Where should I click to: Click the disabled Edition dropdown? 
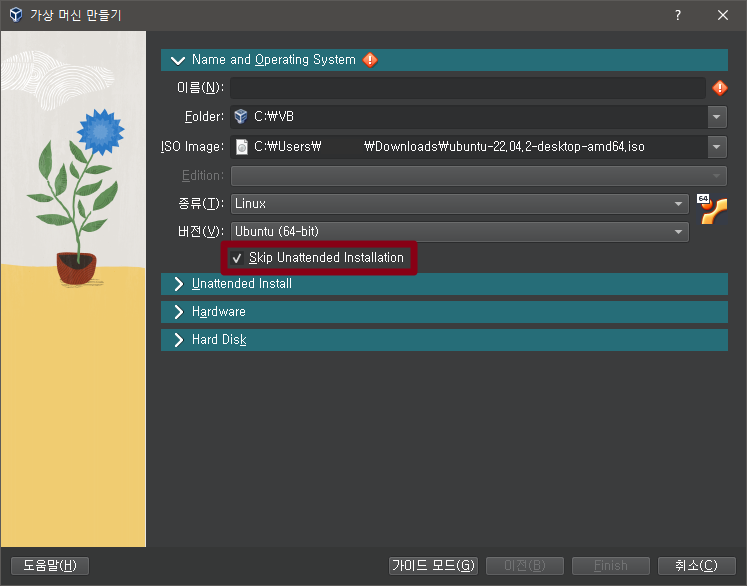pyautogui.click(x=479, y=176)
